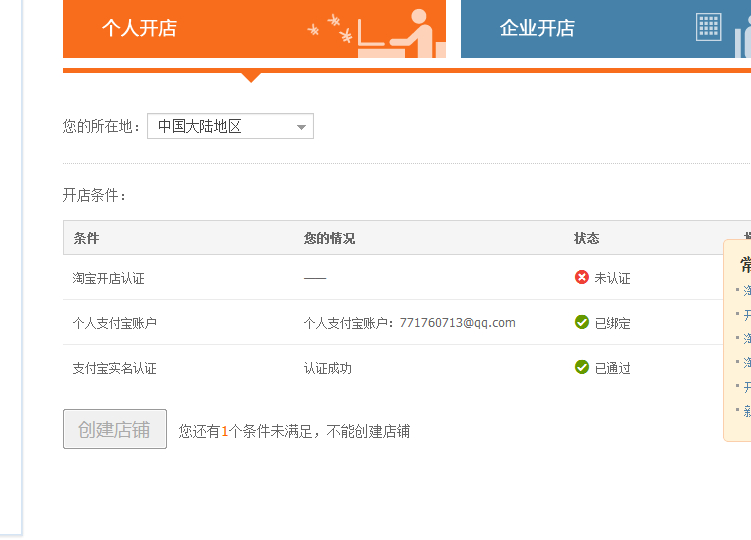Click the 您的情况 column header
Viewport: 751px width, 540px height.
click(329, 238)
